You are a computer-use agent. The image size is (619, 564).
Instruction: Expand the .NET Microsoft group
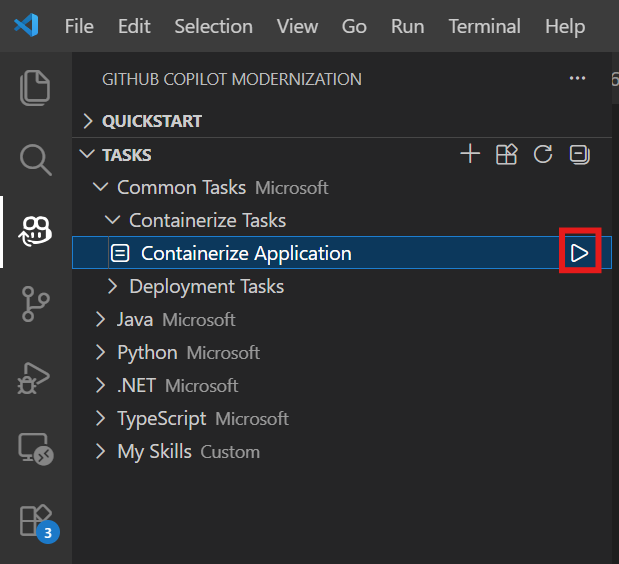[x=100, y=385]
